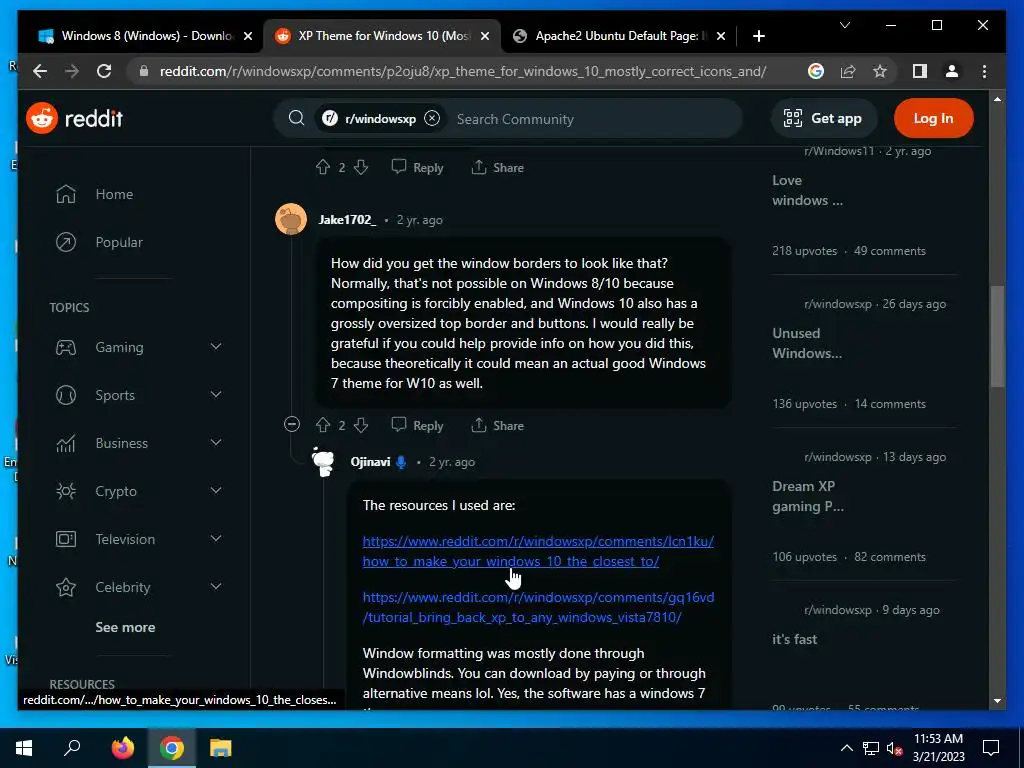
Task: Reload the current page
Action: 104,71
